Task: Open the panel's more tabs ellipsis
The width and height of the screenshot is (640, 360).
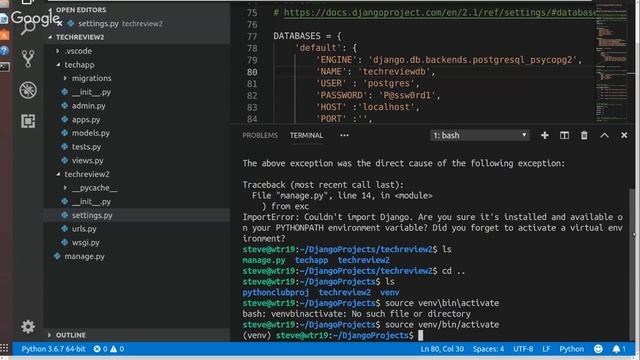Action: 344,135
